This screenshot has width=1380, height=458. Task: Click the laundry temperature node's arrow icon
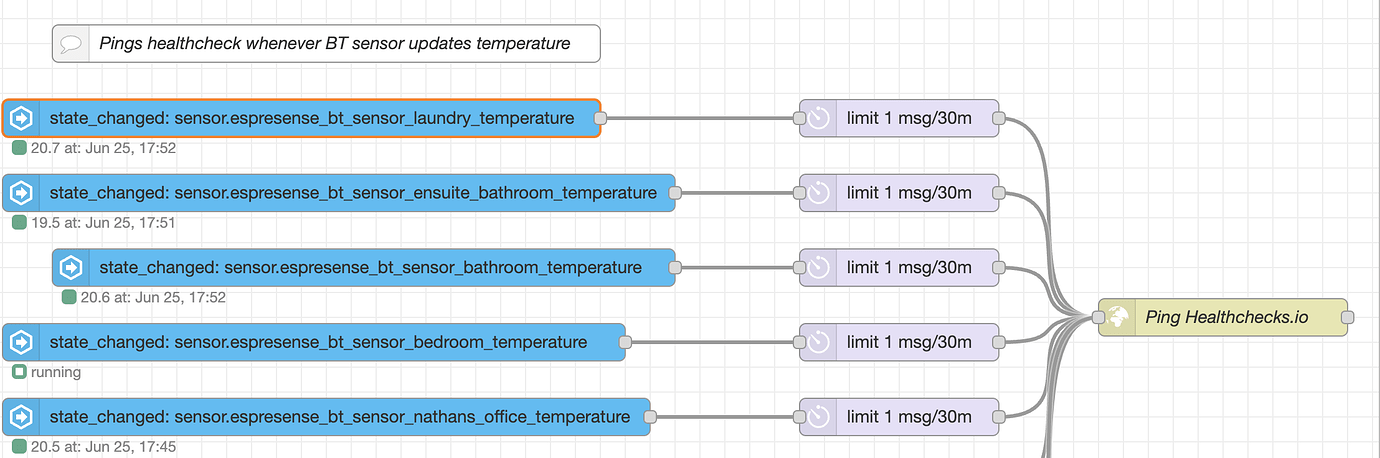[x=20, y=118]
